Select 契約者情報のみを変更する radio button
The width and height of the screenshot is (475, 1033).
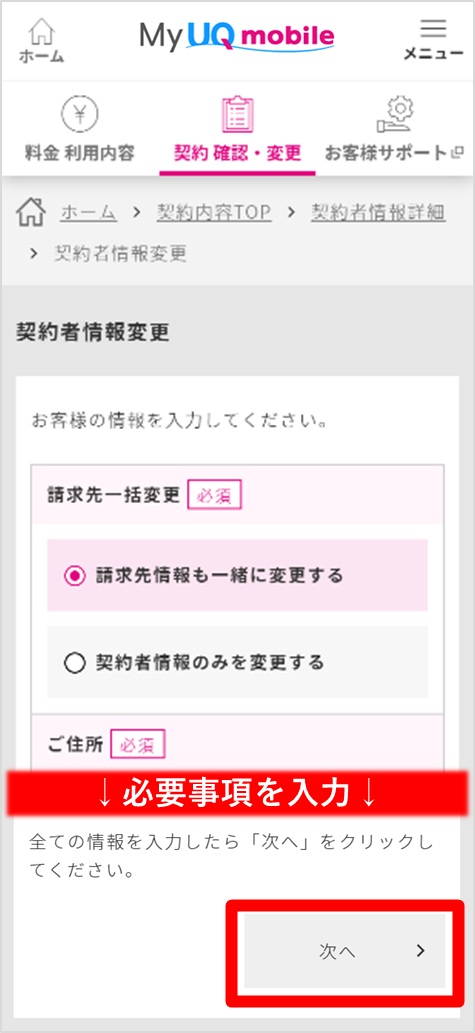[75, 663]
